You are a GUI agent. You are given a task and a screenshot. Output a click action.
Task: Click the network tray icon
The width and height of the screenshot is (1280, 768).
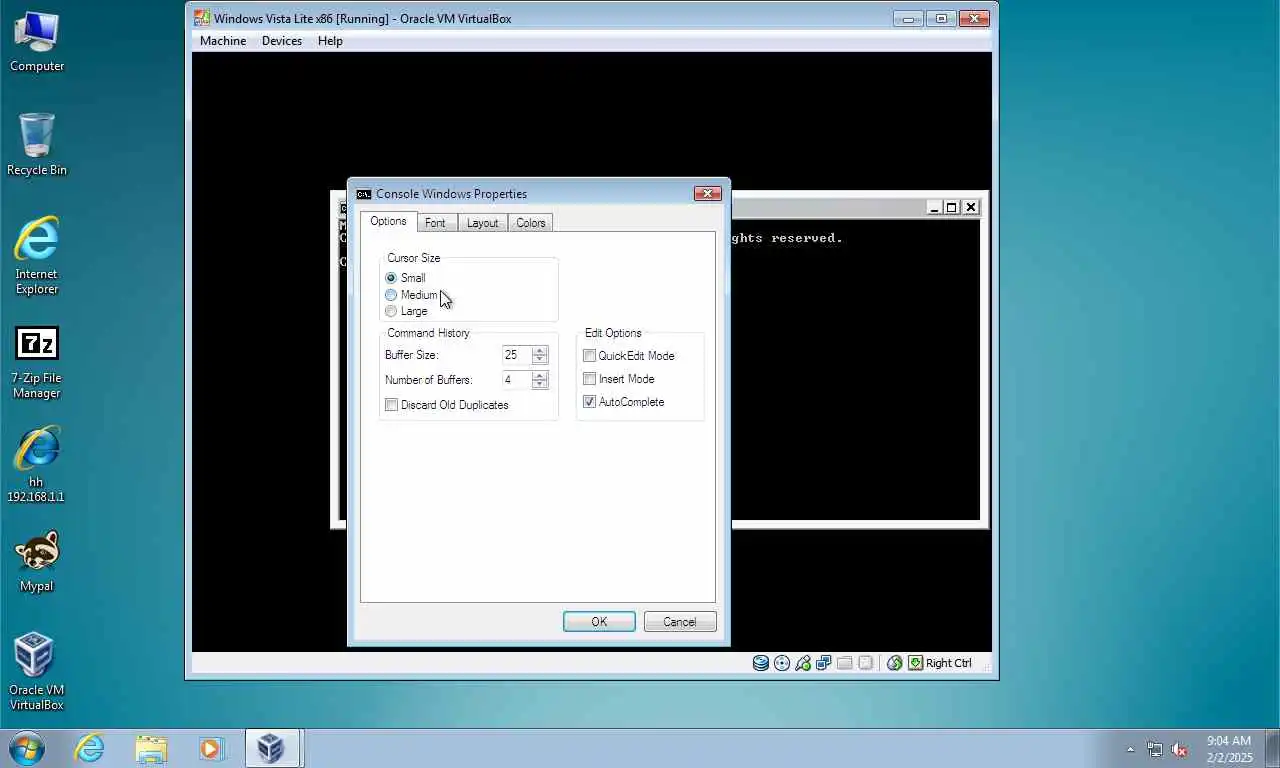click(1155, 749)
